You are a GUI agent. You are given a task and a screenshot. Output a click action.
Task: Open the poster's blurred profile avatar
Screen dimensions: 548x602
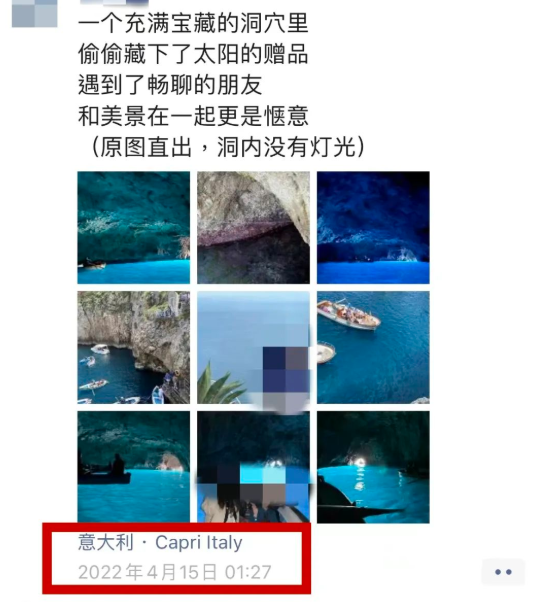coord(35,13)
